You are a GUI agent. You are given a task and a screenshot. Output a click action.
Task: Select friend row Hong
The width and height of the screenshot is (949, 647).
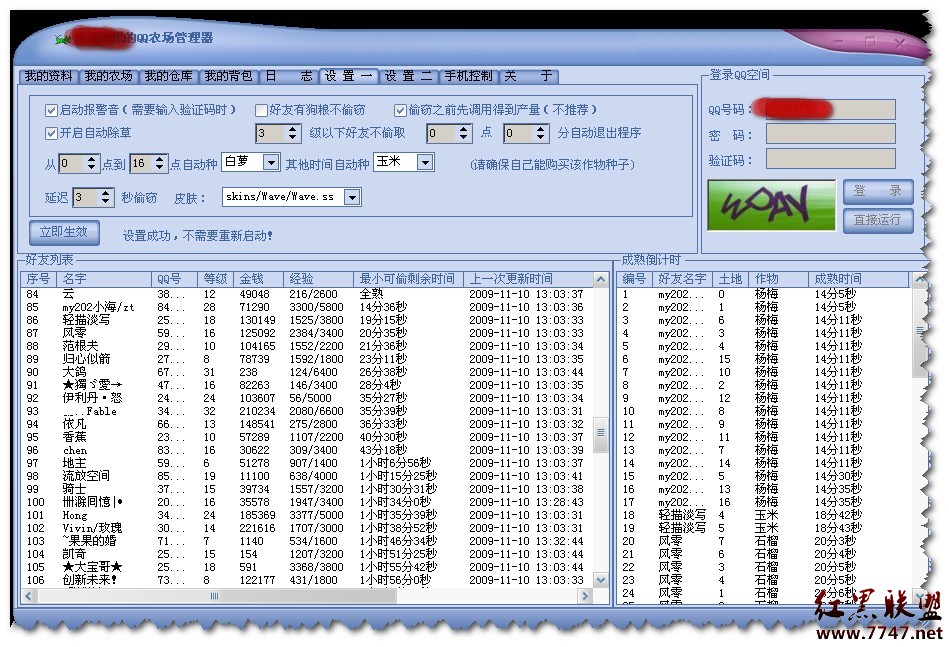[x=307, y=515]
